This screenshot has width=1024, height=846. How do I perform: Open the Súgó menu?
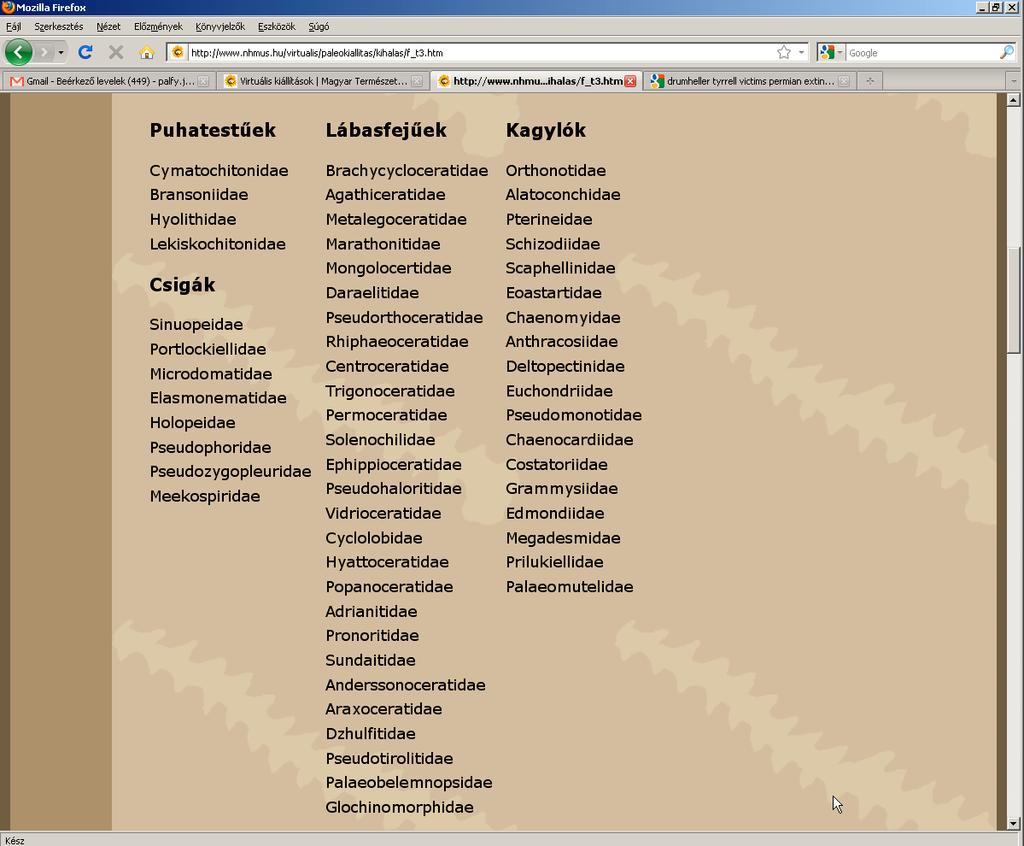(x=319, y=27)
